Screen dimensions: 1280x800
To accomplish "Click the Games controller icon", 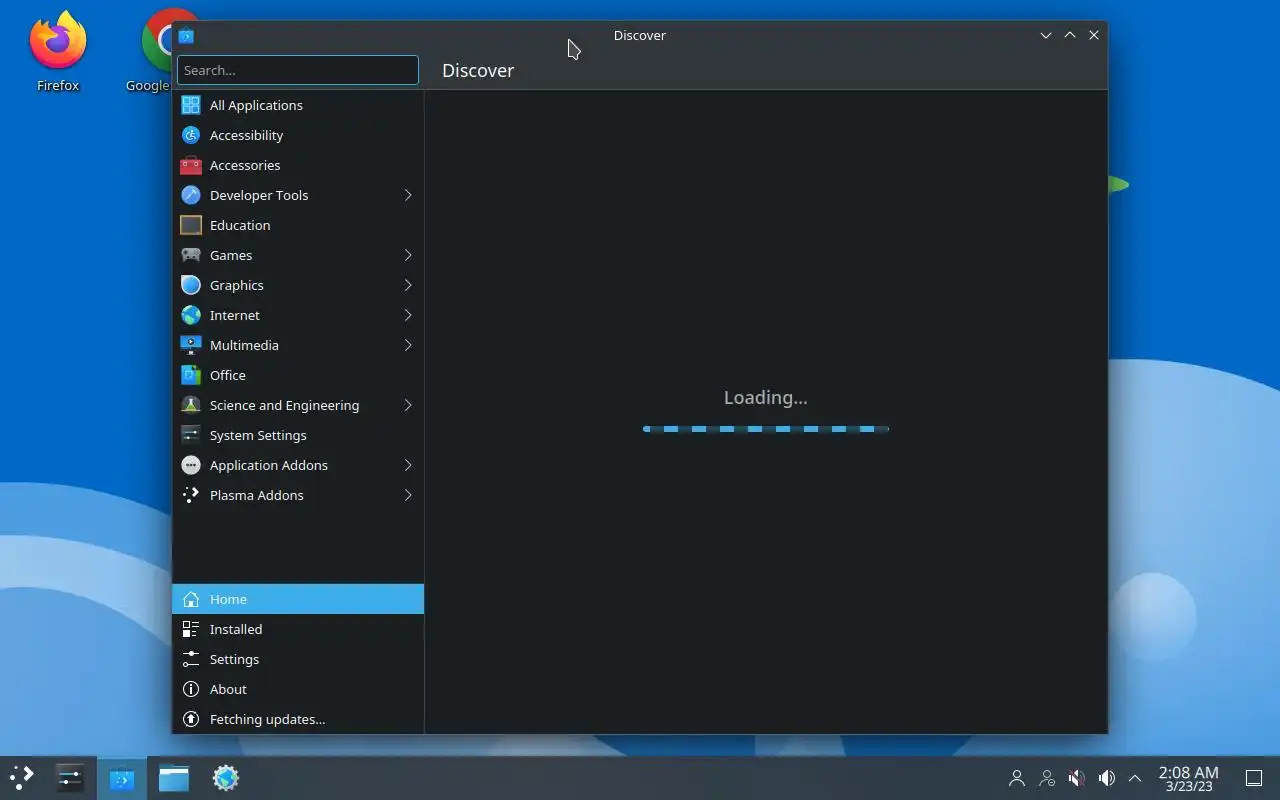I will tap(191, 255).
